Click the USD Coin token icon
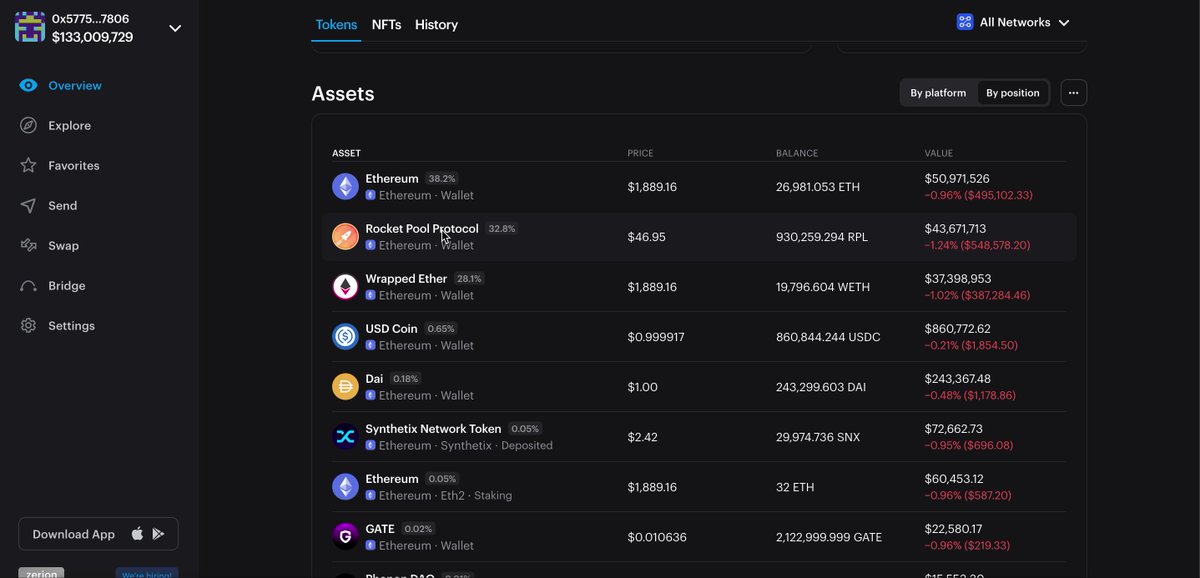Viewport: 1200px width, 578px height. [x=345, y=337]
